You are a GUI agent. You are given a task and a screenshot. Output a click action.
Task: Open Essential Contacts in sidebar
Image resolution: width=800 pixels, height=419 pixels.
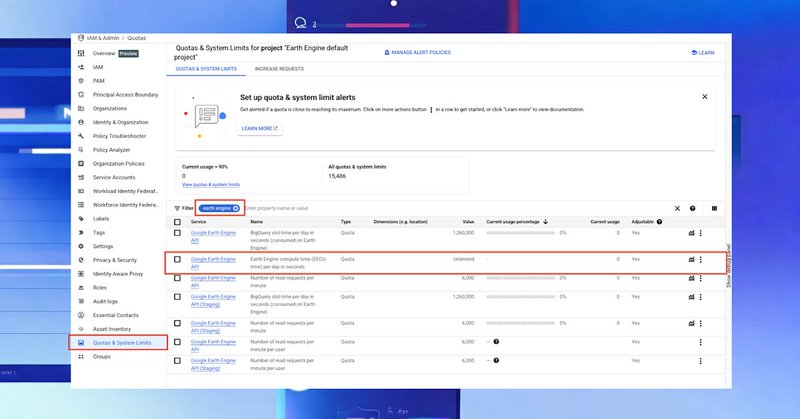coord(115,315)
